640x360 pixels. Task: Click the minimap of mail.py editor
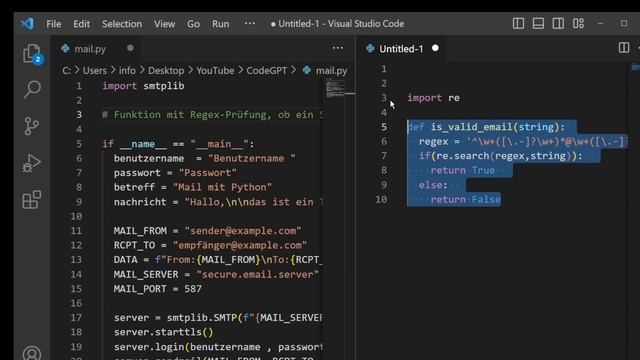pos(335,89)
